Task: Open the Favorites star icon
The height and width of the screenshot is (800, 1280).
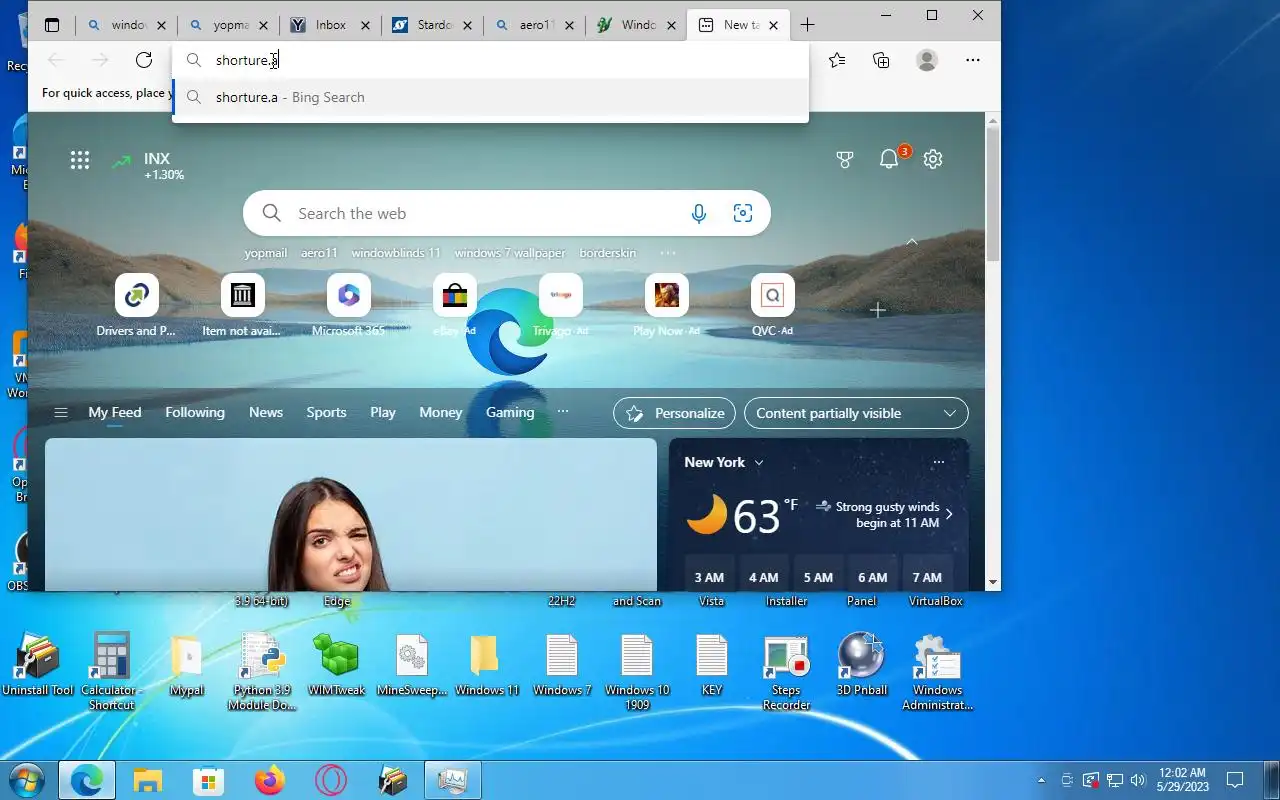Action: [x=837, y=60]
